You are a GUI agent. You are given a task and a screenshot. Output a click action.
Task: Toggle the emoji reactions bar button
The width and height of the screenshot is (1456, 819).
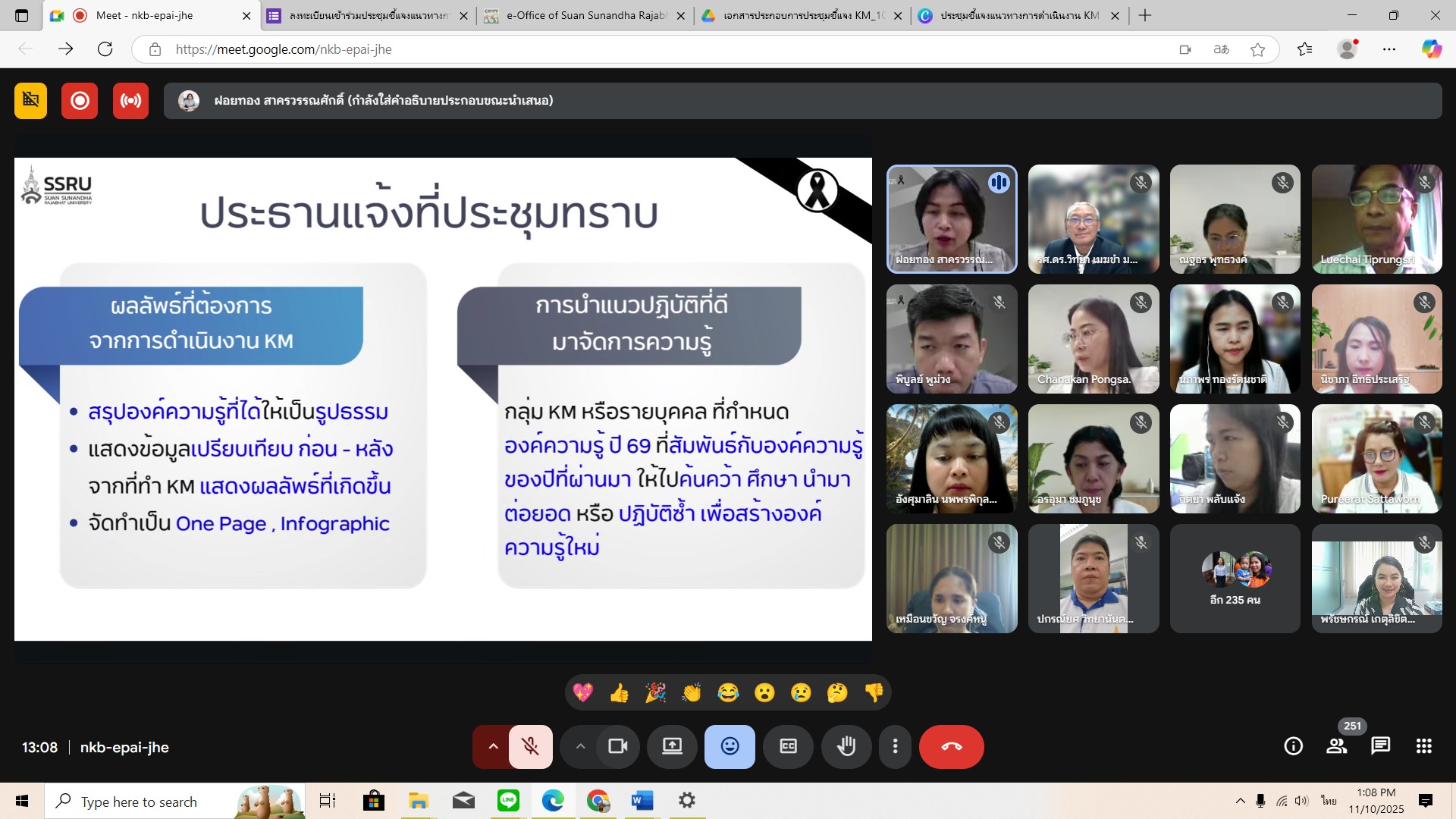coord(730,747)
